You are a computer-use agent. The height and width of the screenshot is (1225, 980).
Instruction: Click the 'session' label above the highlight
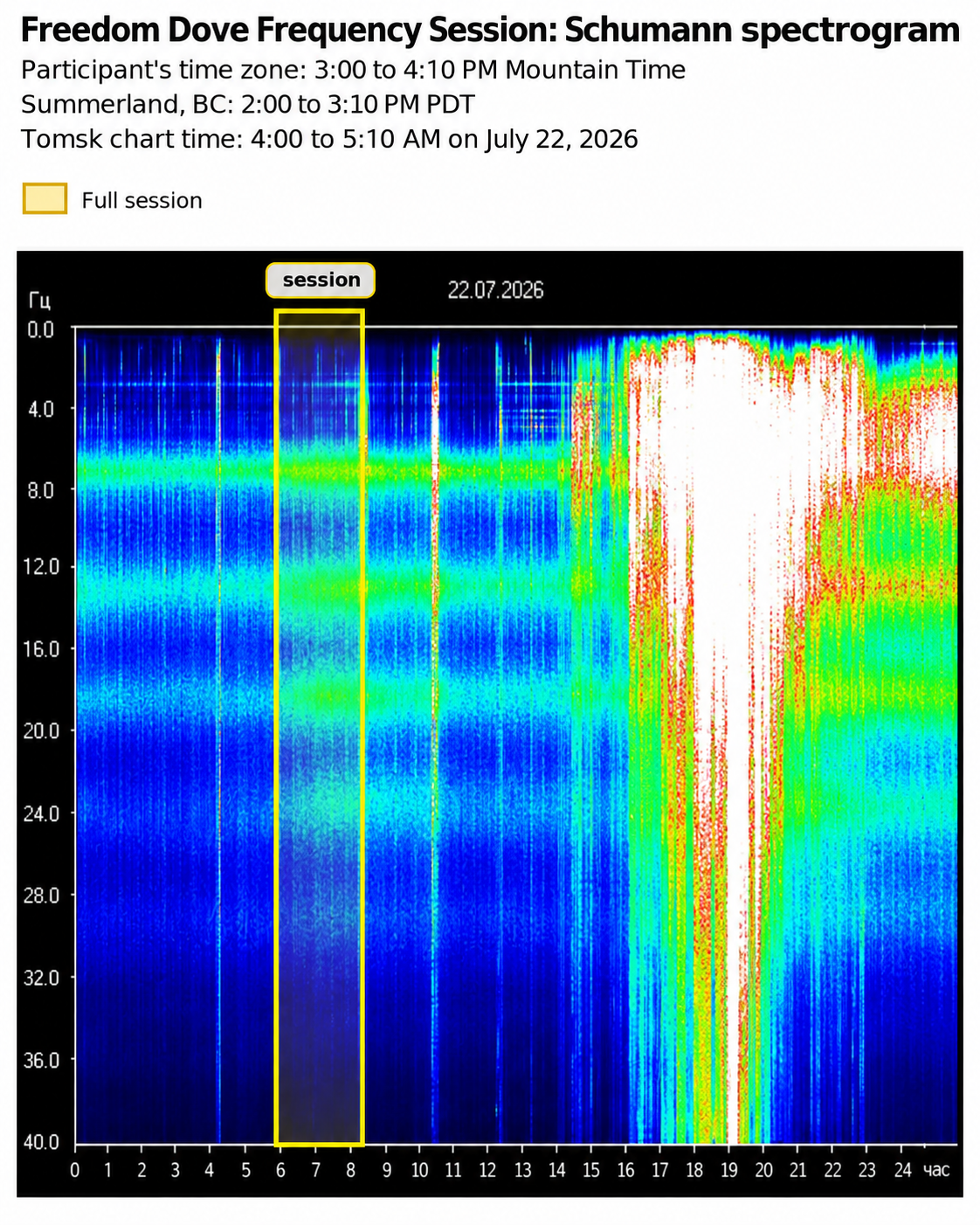point(321,280)
